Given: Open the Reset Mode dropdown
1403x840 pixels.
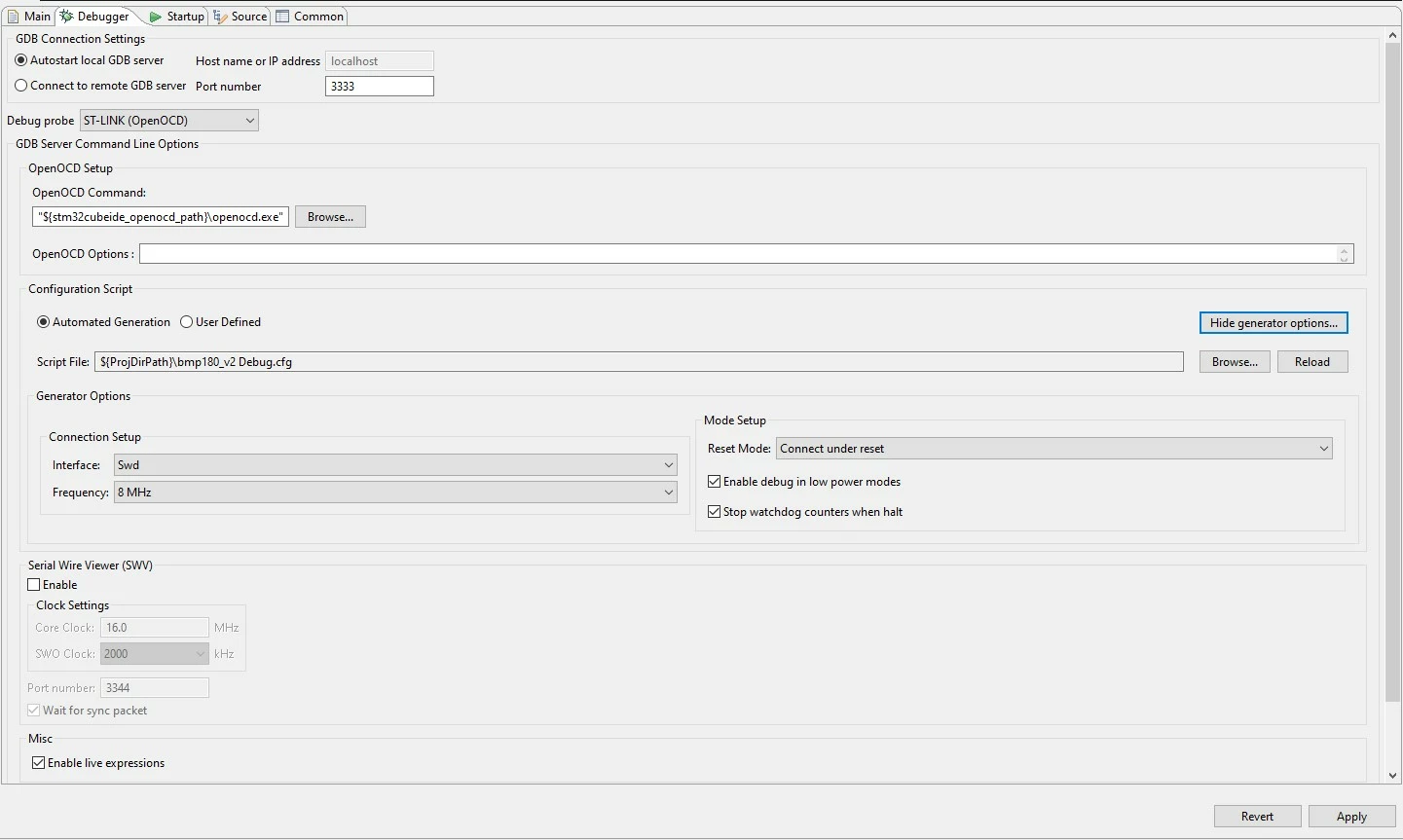Looking at the screenshot, I should click(1054, 449).
